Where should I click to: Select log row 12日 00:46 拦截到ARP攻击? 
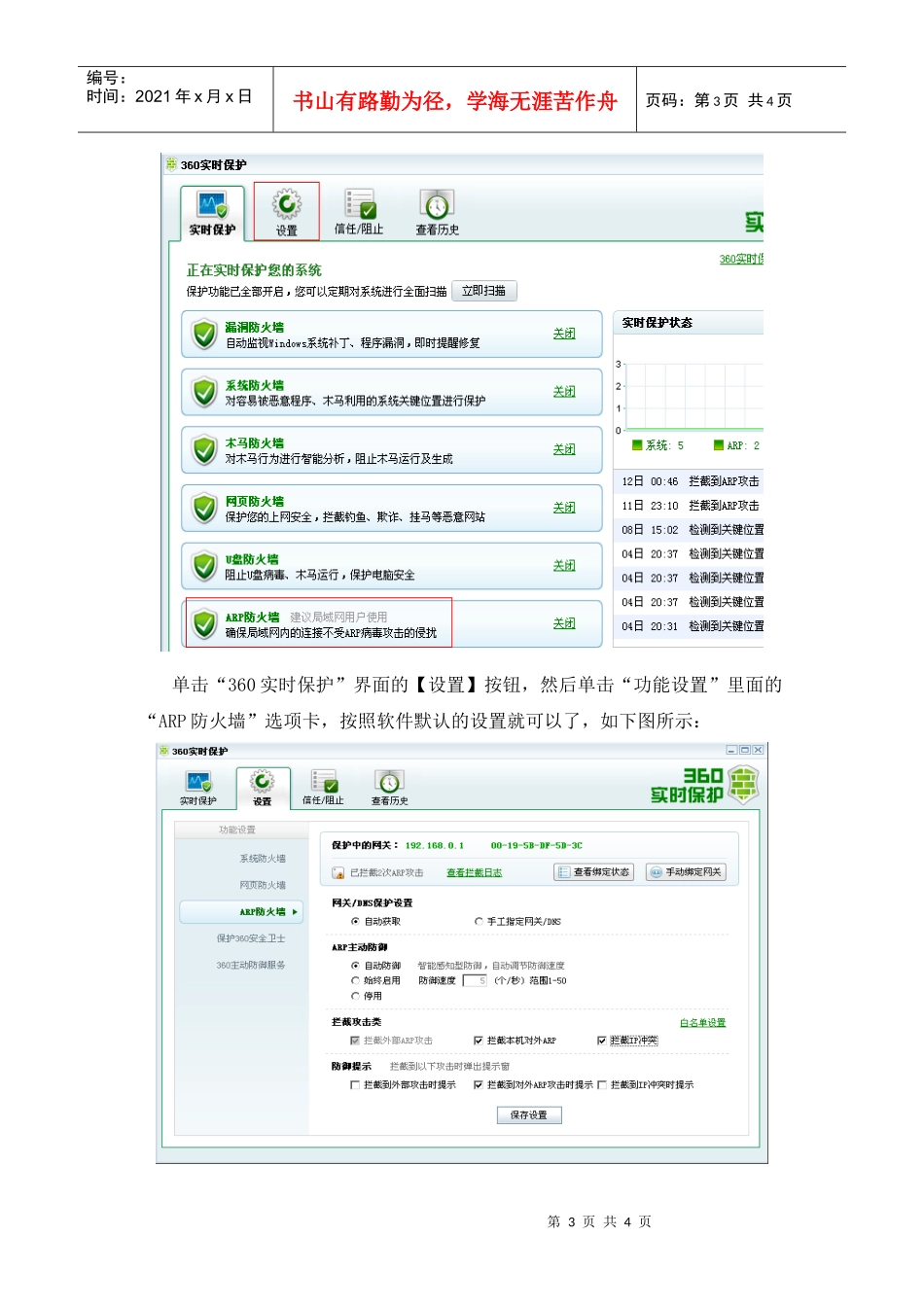pos(691,481)
